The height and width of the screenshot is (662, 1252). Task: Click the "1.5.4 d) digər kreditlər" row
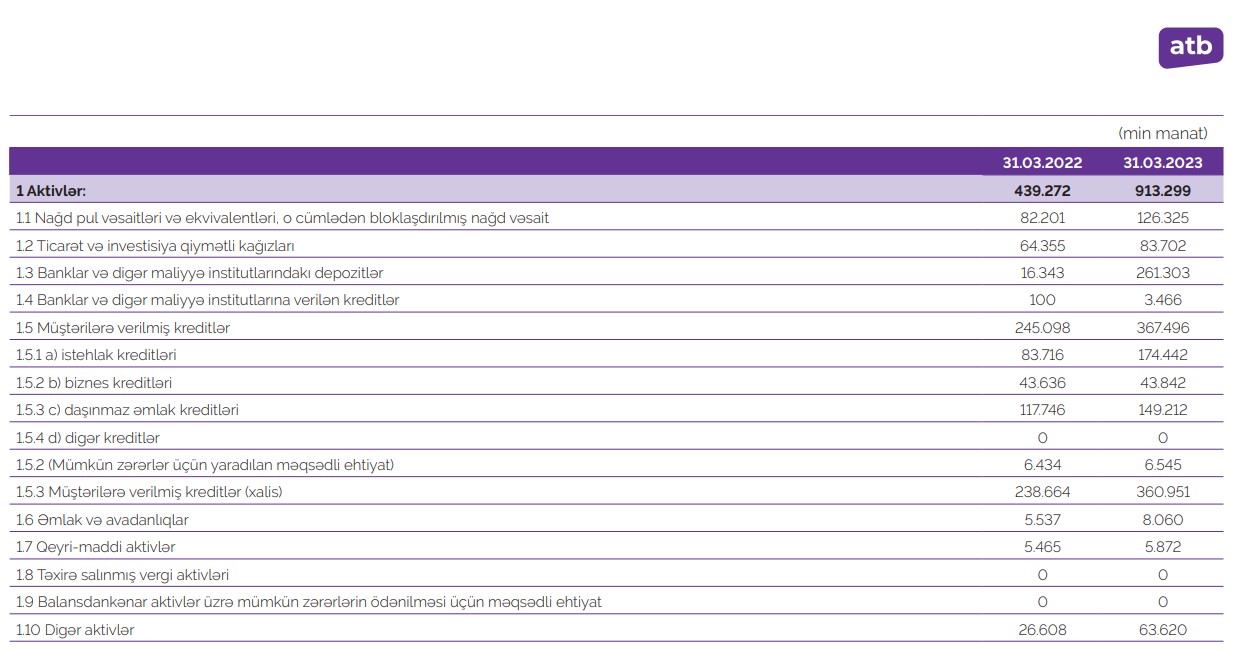point(88,438)
